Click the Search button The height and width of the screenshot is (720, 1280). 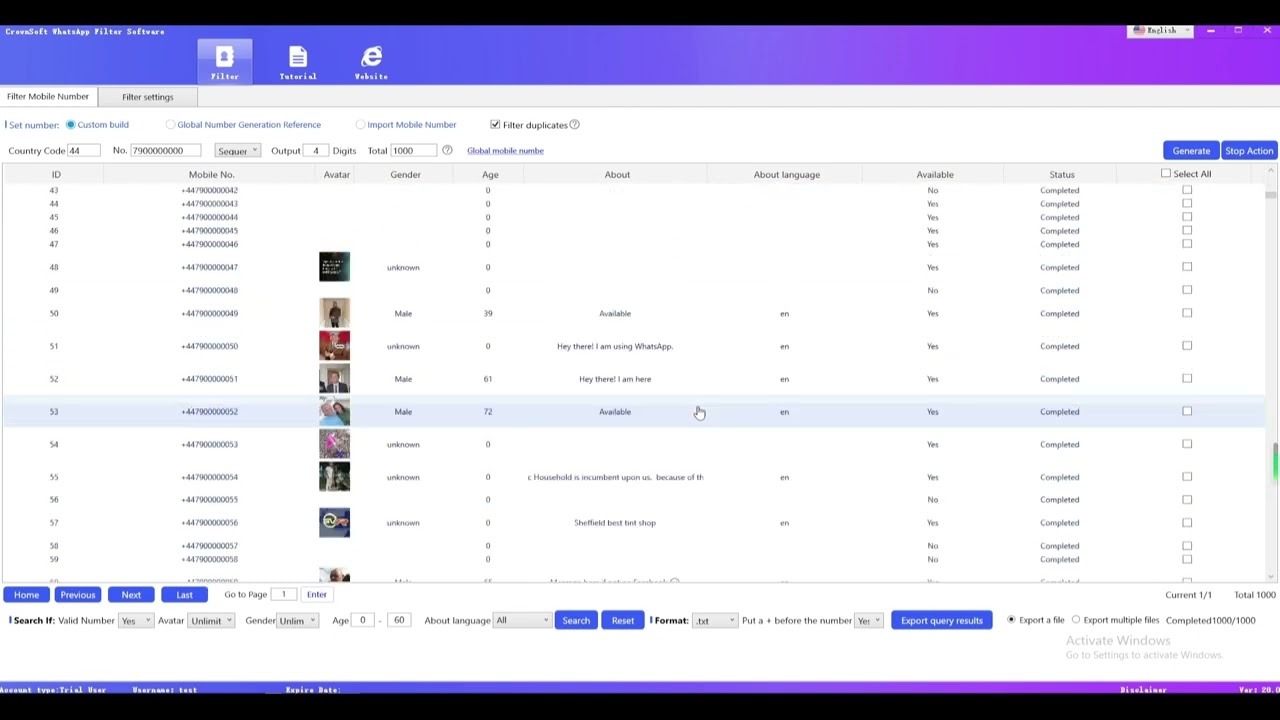[x=576, y=621]
